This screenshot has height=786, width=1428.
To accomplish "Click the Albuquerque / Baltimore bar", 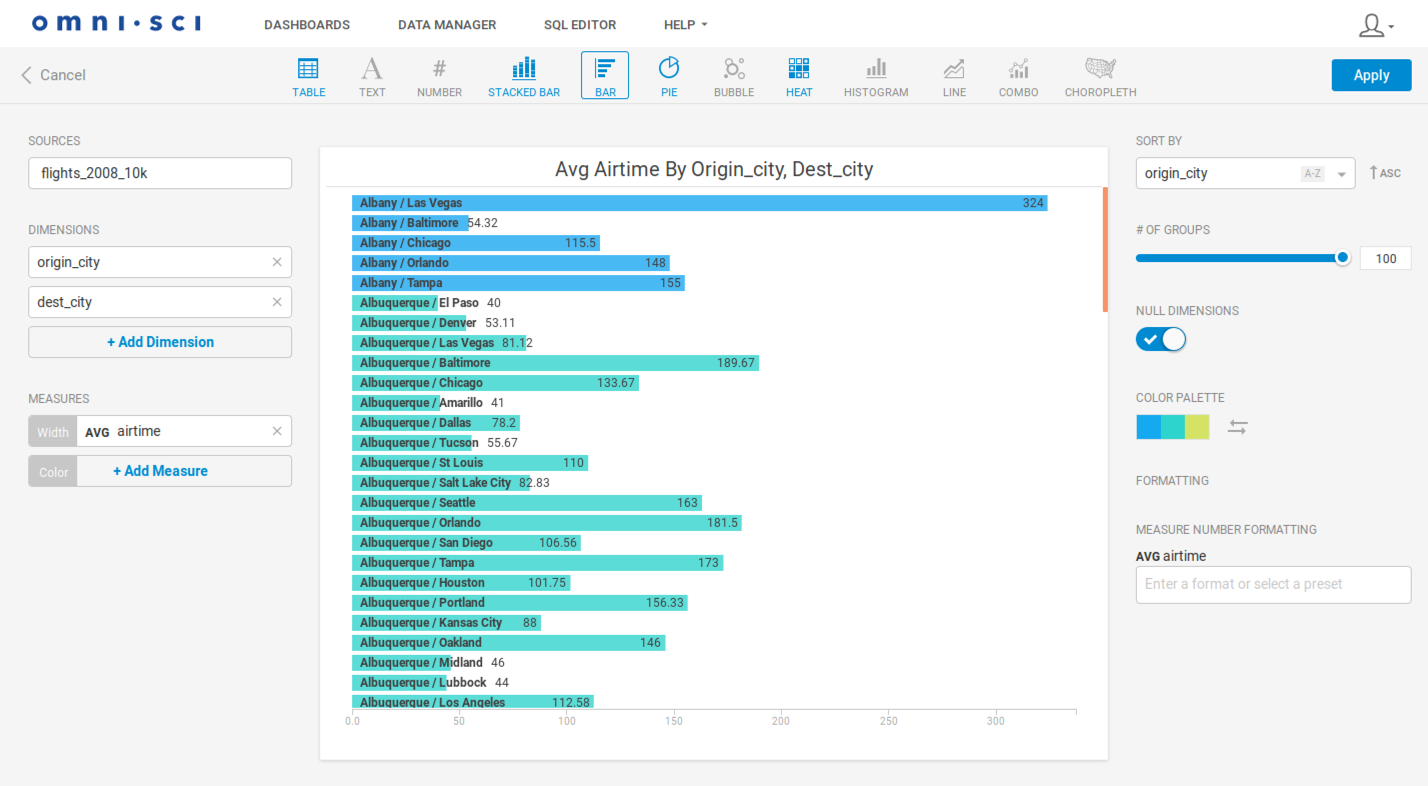I will click(x=555, y=363).
